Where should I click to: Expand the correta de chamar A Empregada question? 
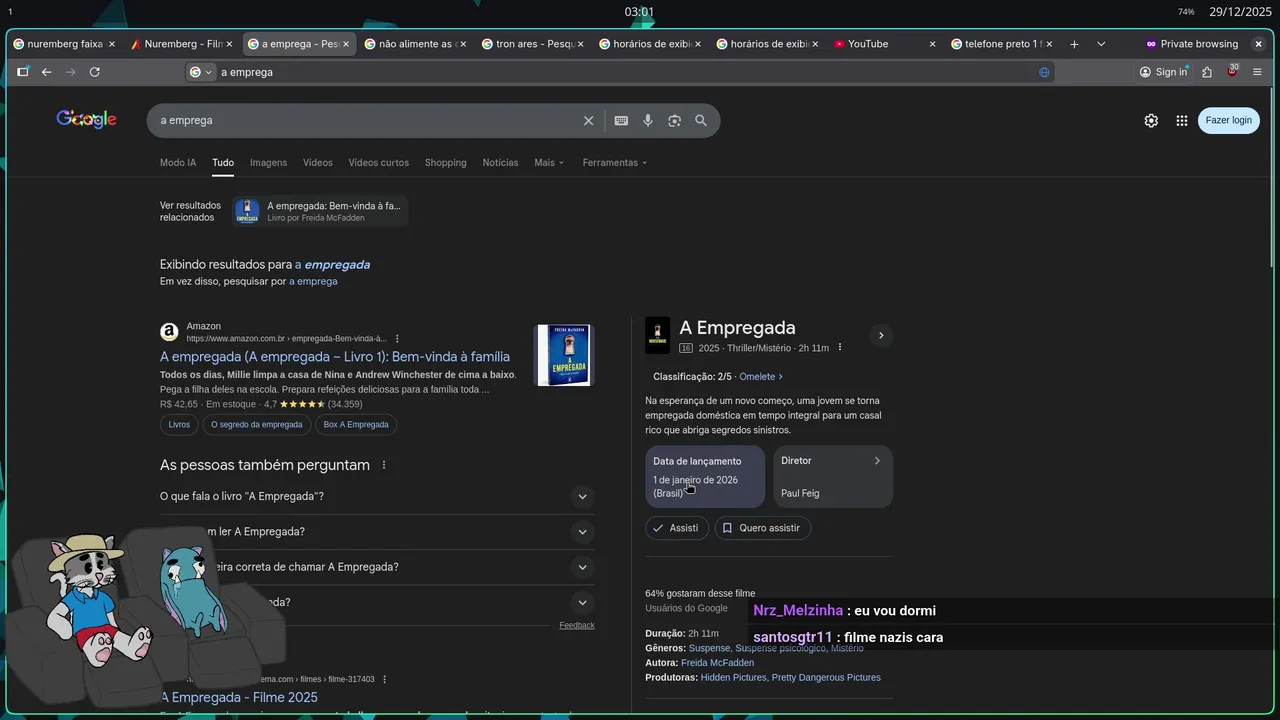(x=377, y=567)
